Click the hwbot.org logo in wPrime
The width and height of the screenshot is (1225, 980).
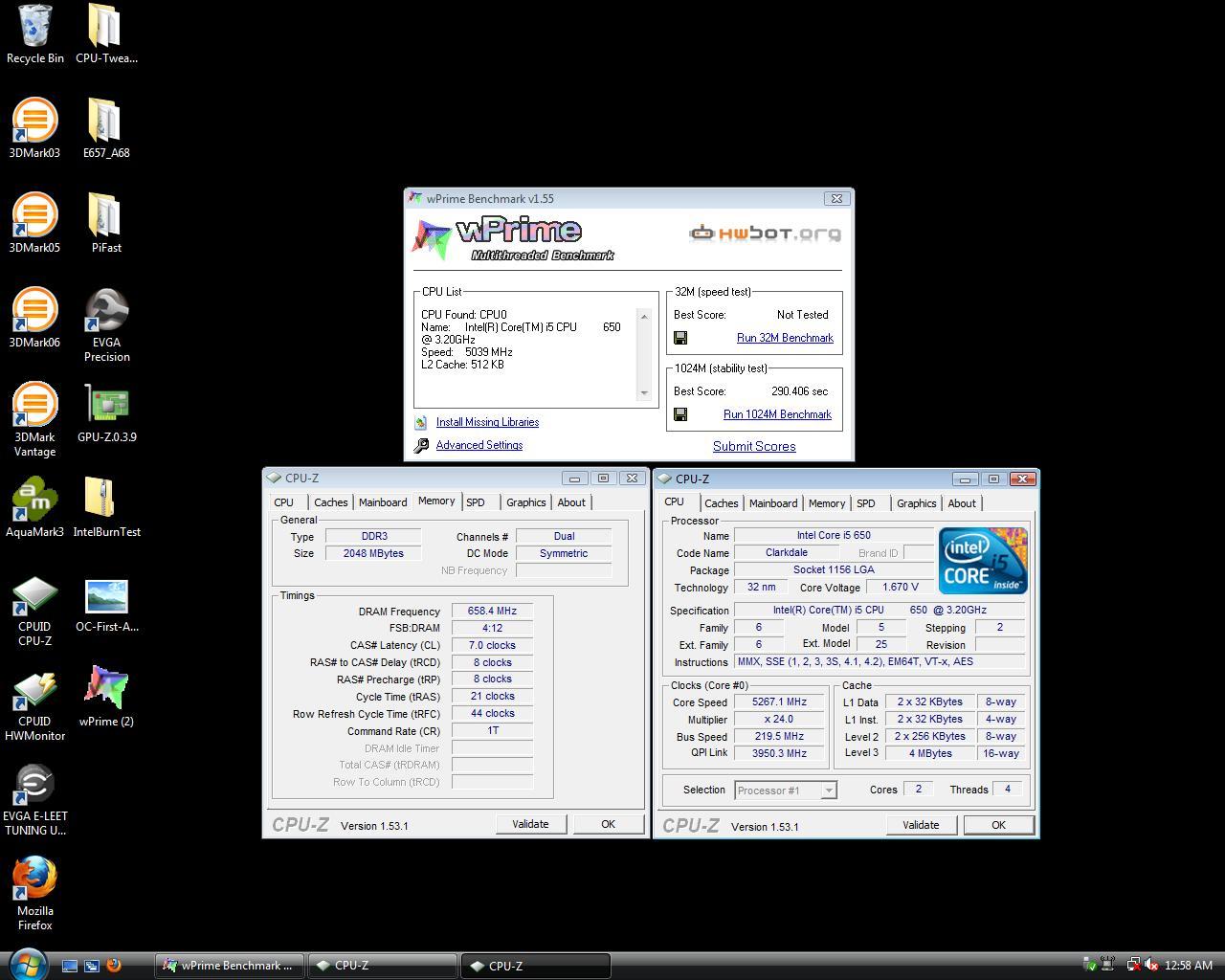(766, 234)
